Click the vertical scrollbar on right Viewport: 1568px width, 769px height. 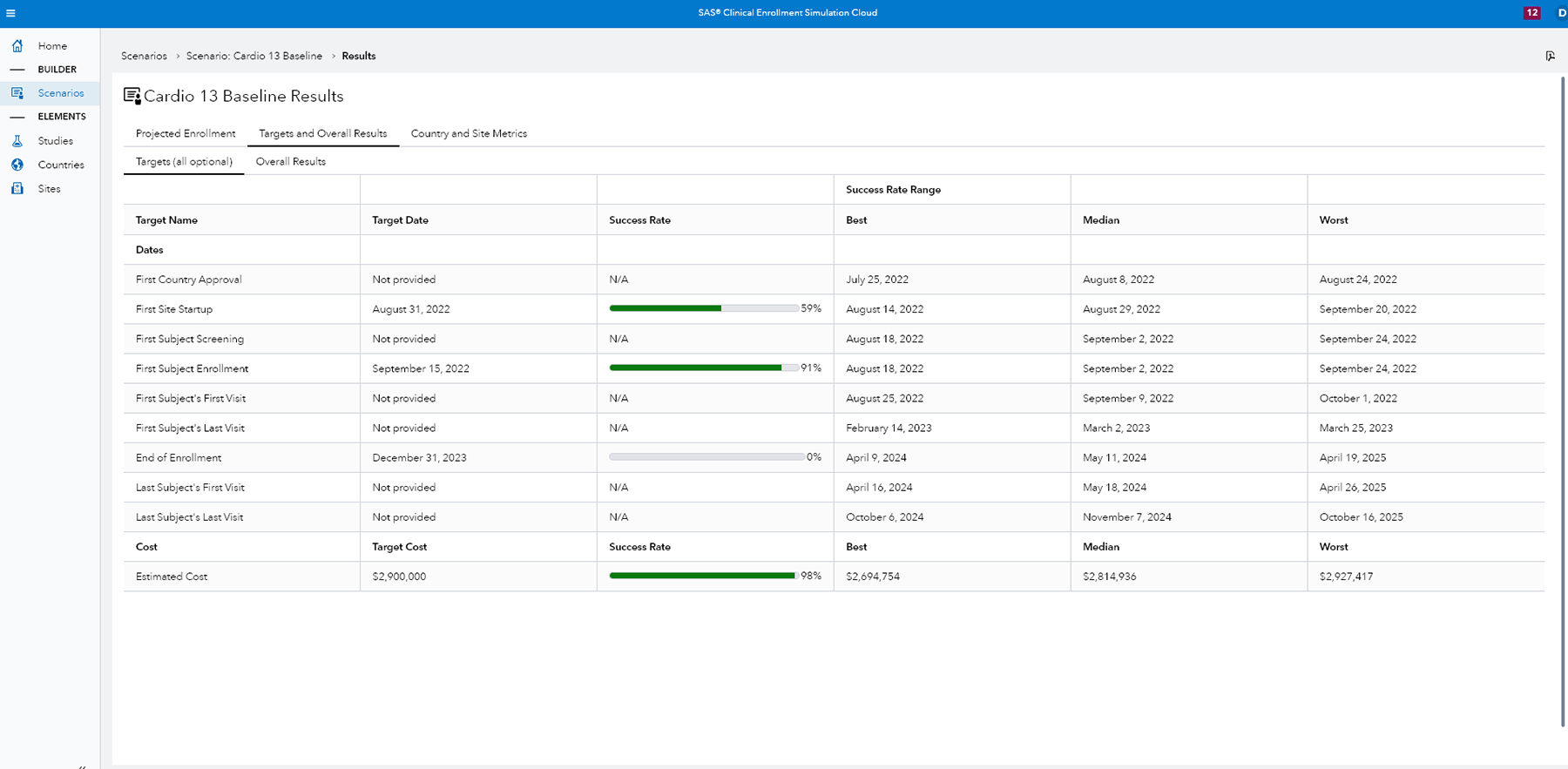(x=1563, y=401)
